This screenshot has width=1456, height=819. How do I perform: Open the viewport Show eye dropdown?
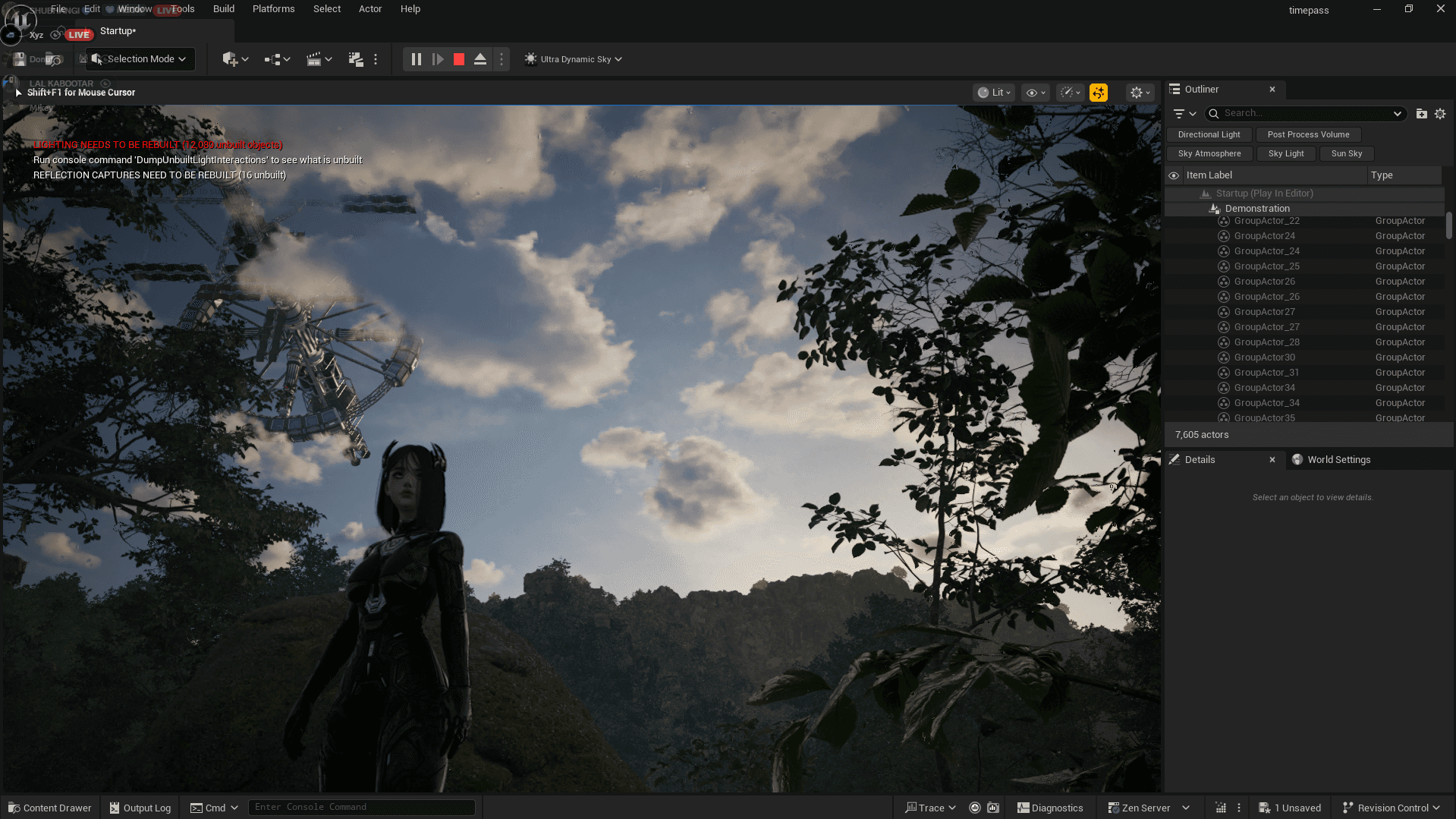coord(1036,93)
